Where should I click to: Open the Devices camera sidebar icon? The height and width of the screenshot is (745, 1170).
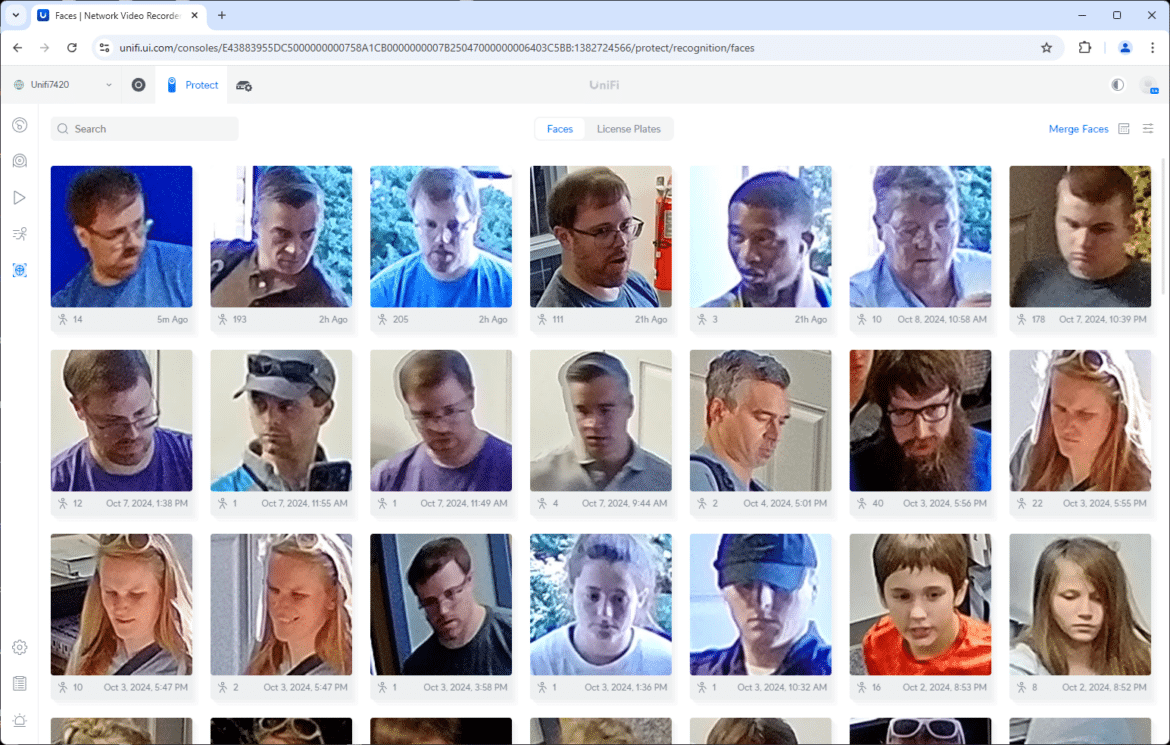point(20,160)
